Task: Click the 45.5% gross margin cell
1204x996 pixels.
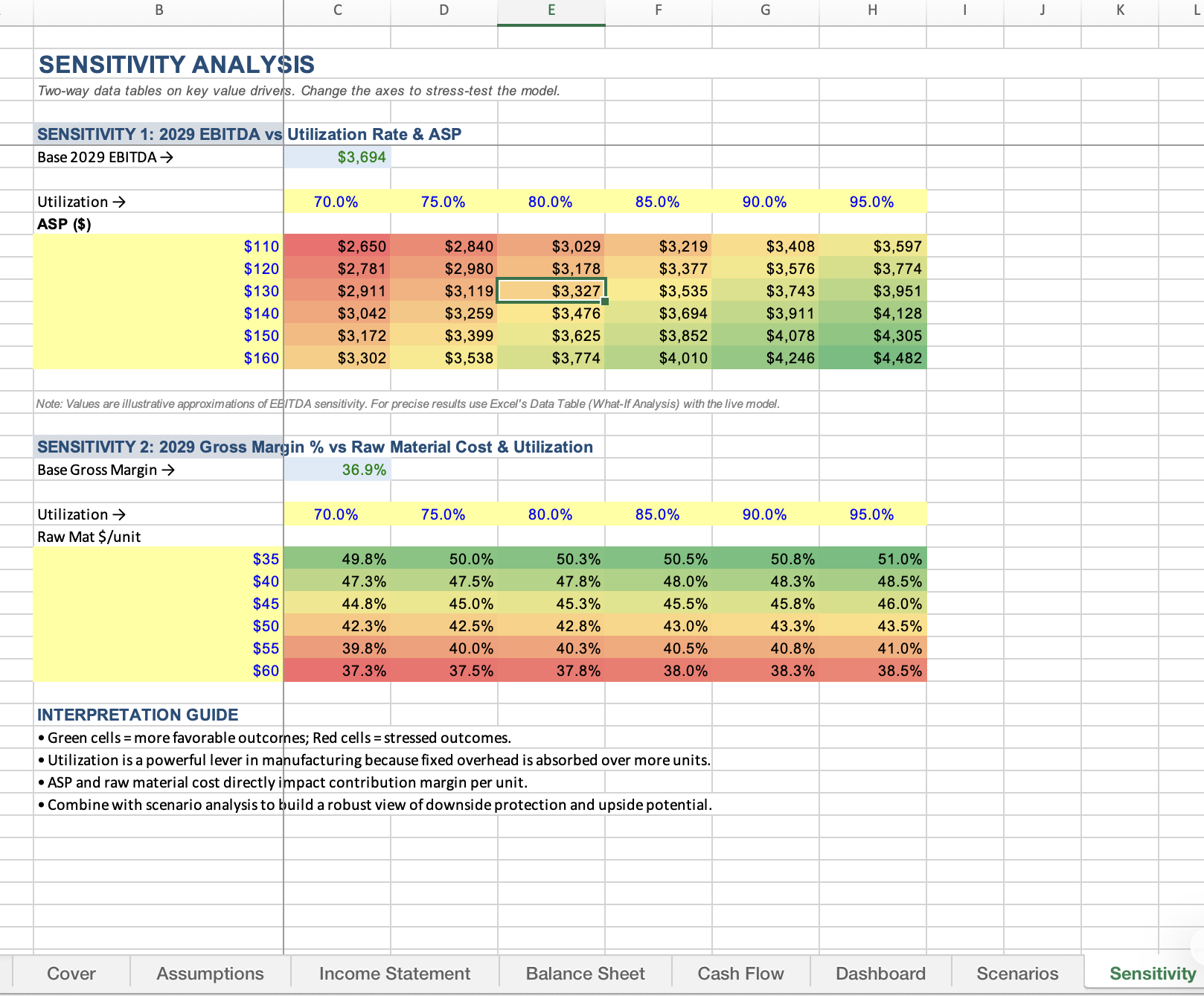Action: click(659, 604)
